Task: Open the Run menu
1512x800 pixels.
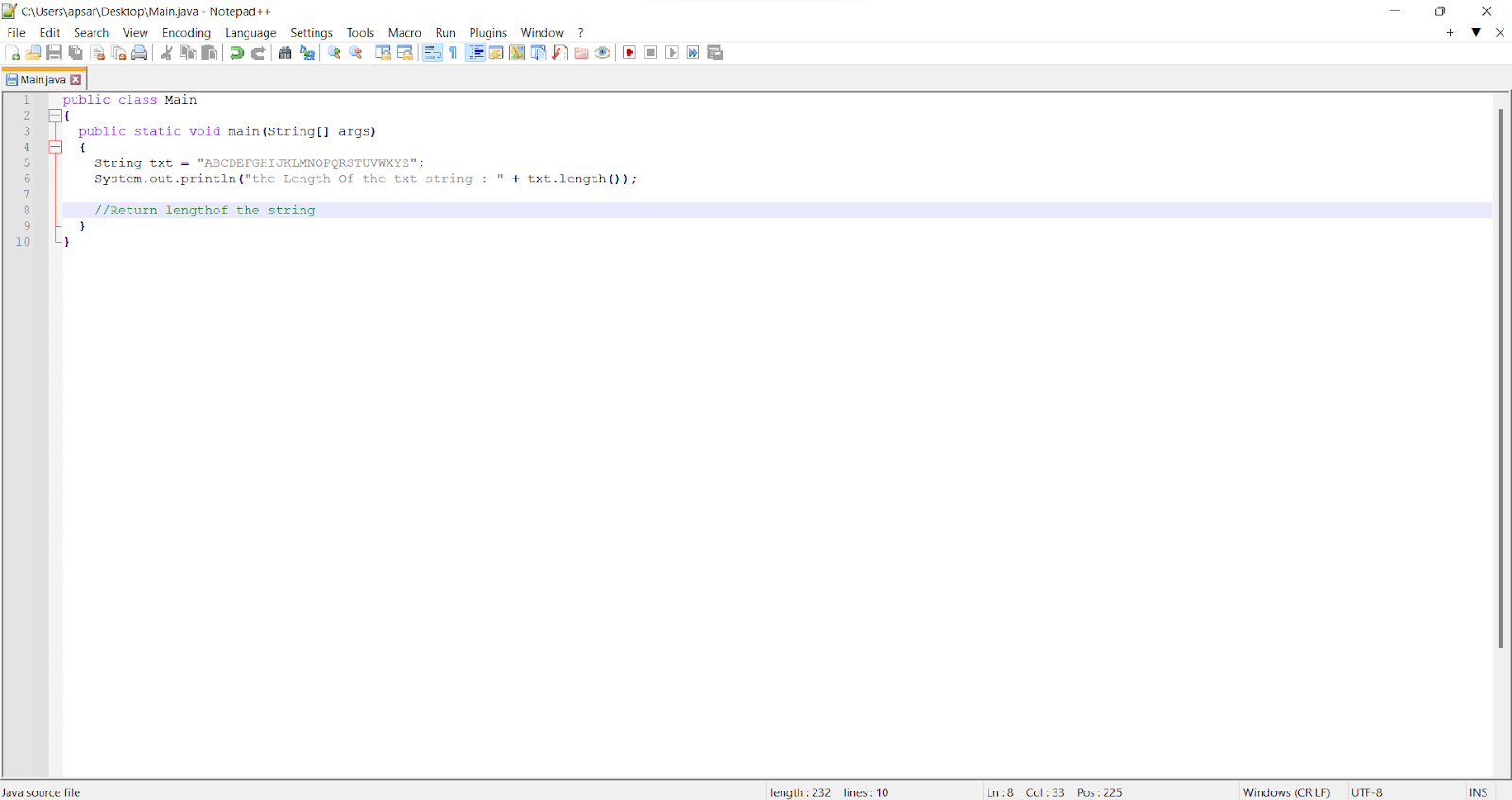Action: point(445,32)
